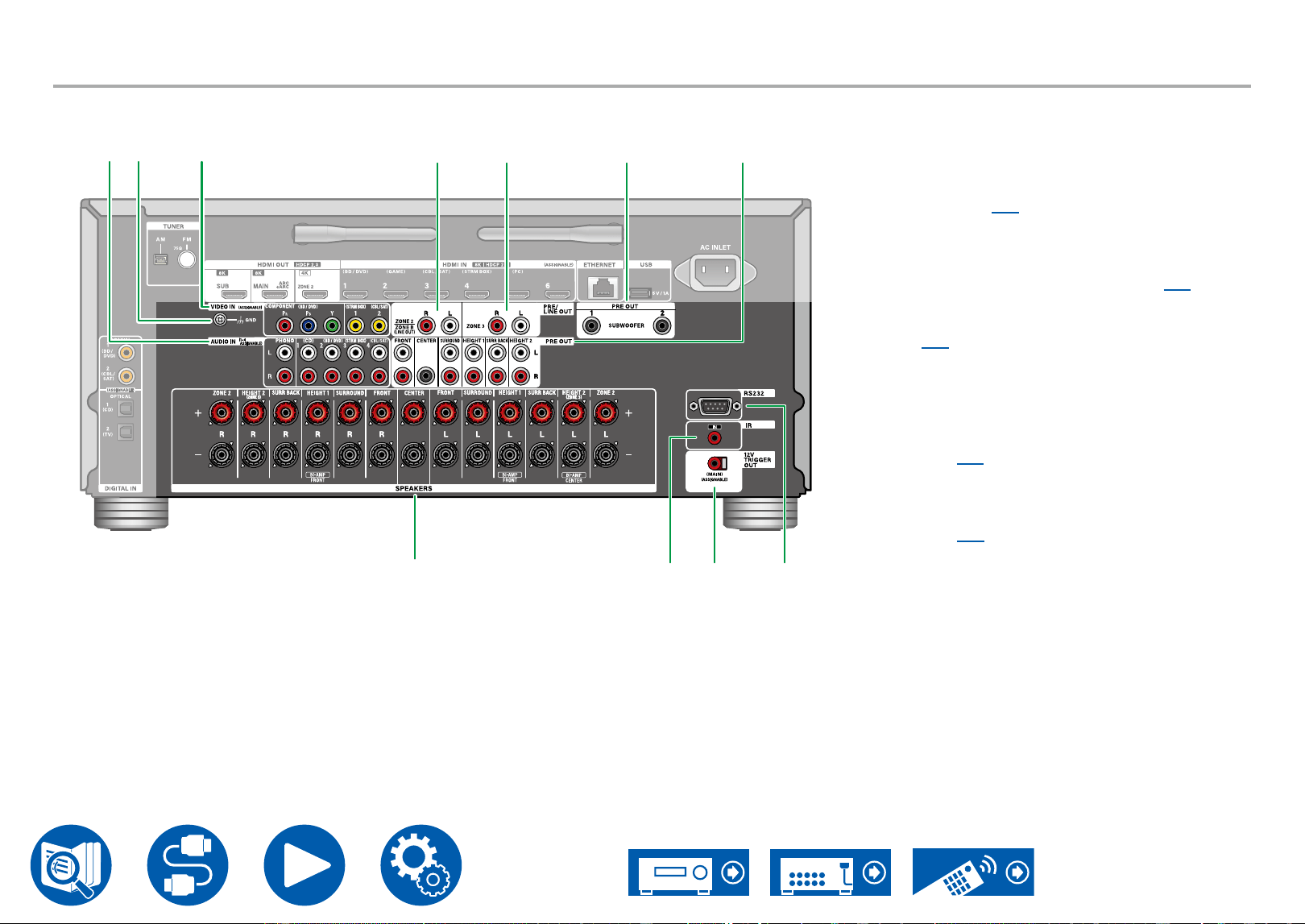Select the 12V trigger out jack
The height and width of the screenshot is (924, 1305).
(x=717, y=464)
